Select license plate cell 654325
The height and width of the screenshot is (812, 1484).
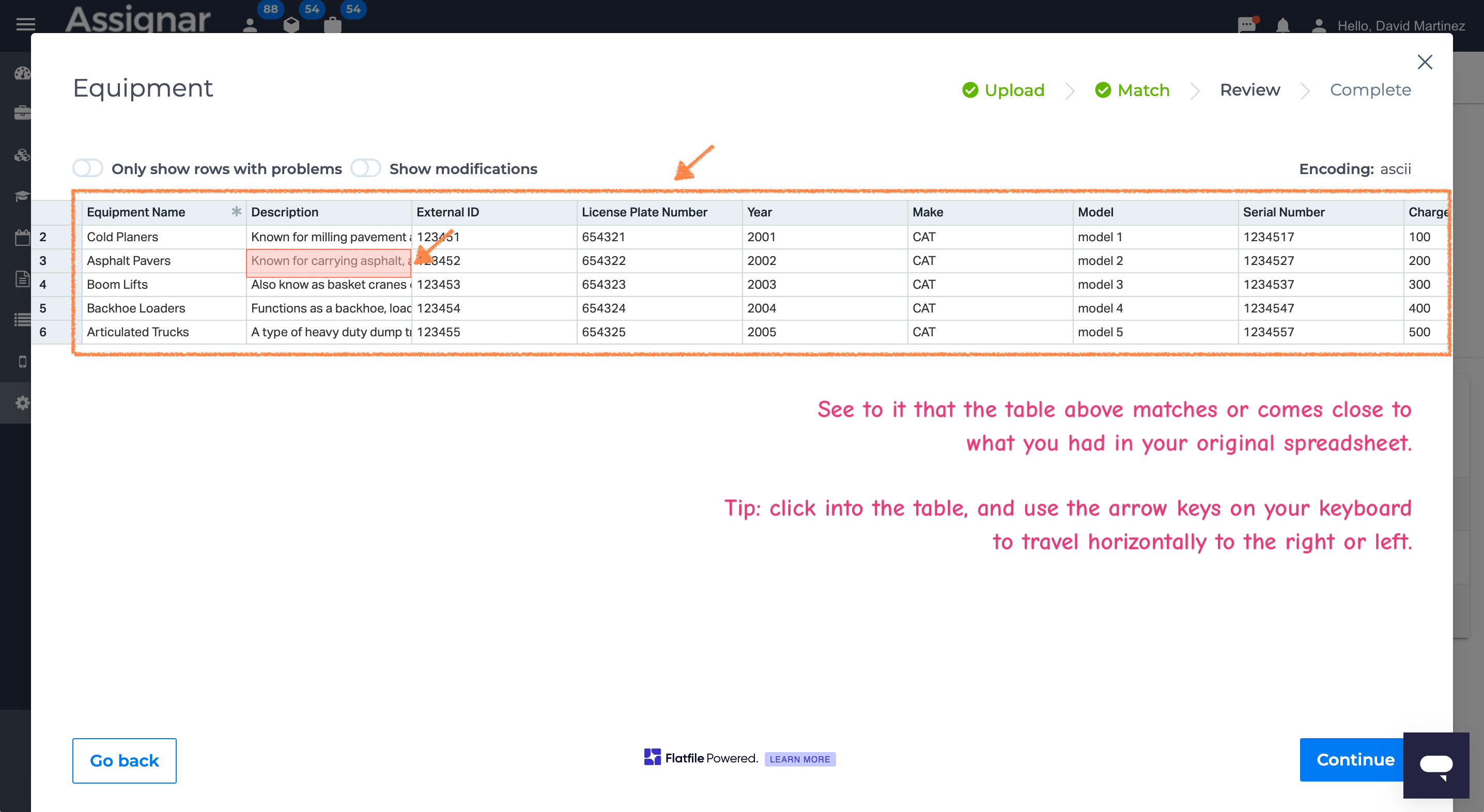click(660, 332)
